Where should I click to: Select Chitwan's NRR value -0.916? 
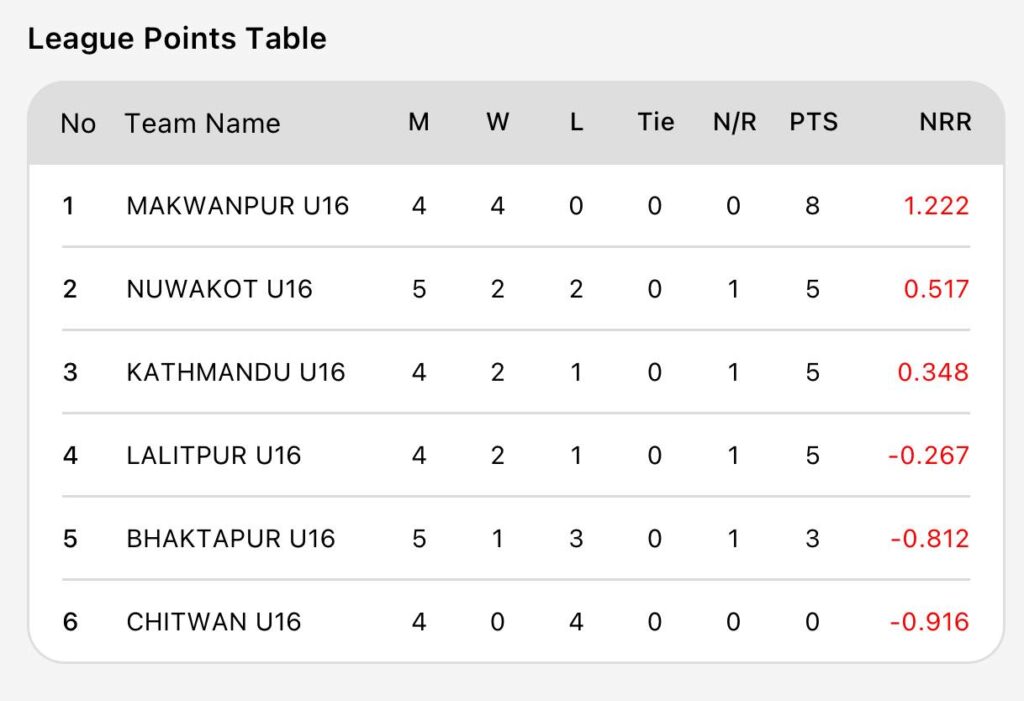(x=929, y=621)
